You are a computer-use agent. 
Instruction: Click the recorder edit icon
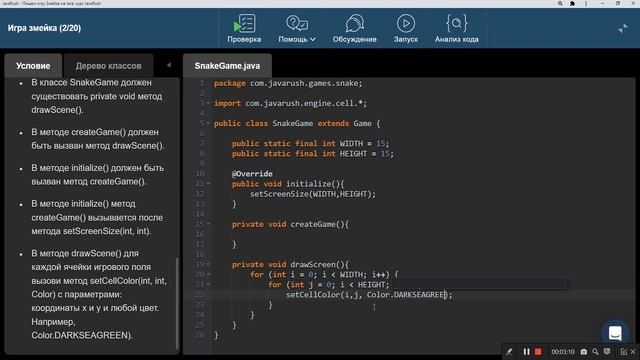click(623, 351)
